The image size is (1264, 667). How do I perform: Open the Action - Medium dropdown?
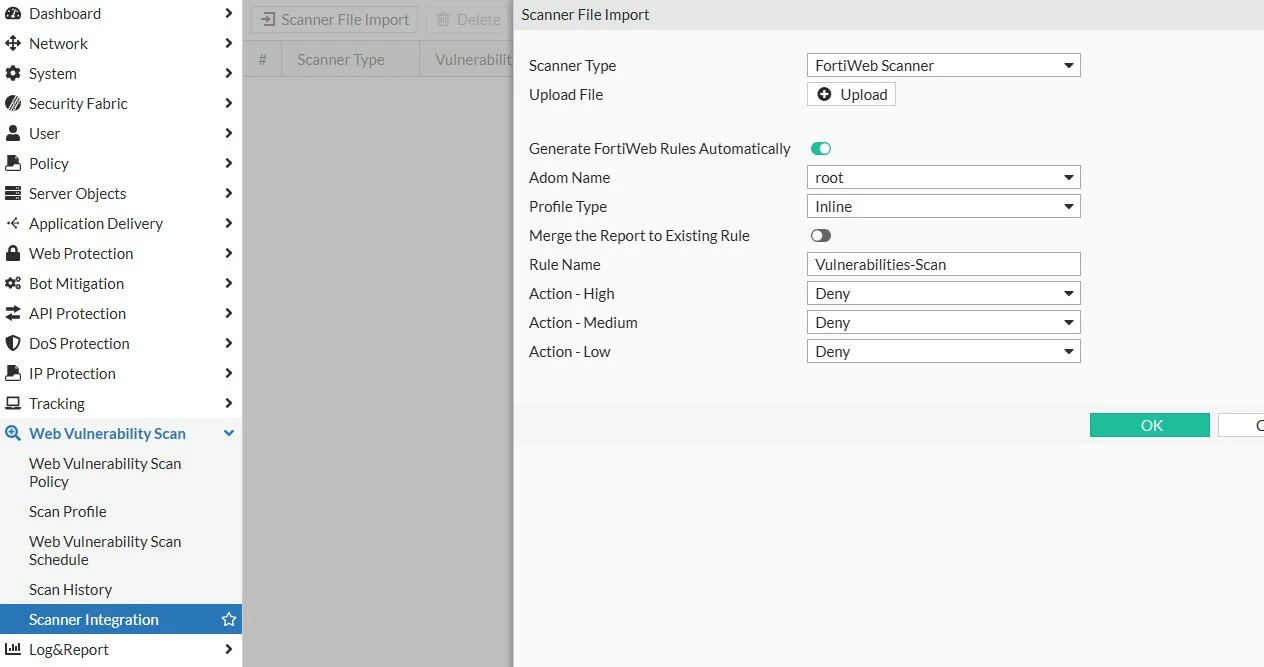click(x=943, y=323)
